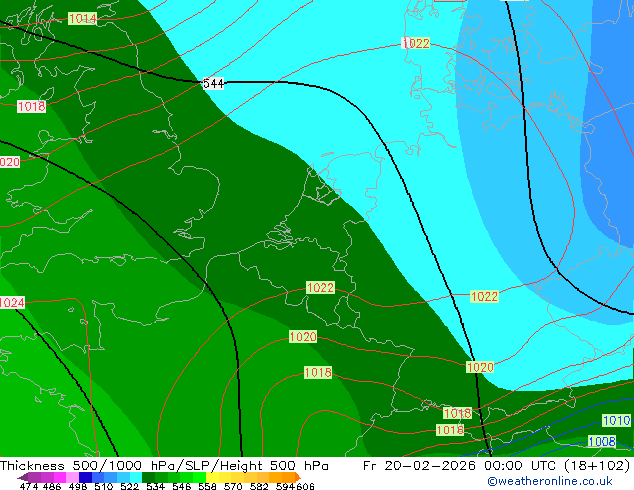Click the 606 legend value
This screenshot has width=634, height=490.
coord(305,486)
